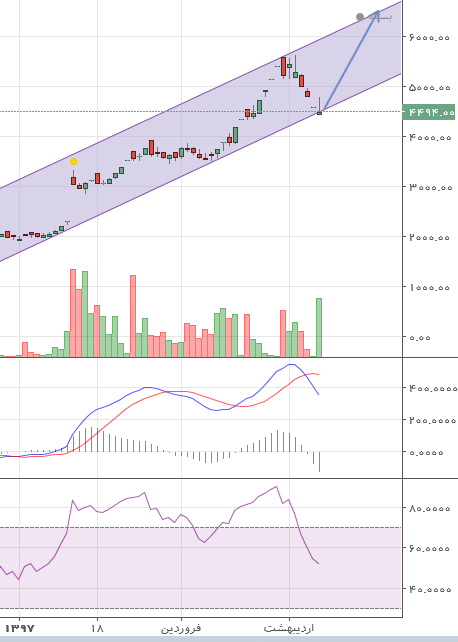
Task: Select the 18 date label
Action: (x=97, y=628)
